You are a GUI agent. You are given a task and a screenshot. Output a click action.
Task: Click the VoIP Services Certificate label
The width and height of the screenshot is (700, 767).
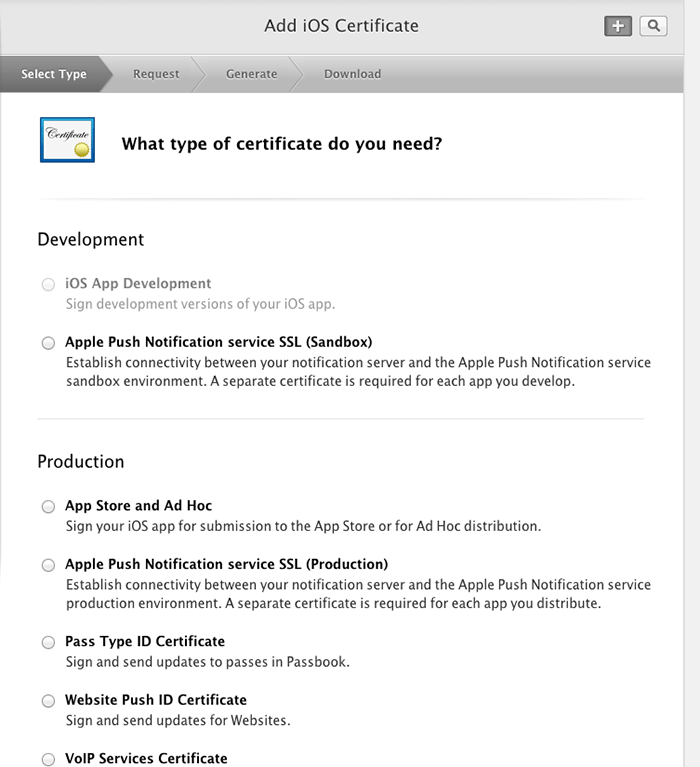tap(146, 758)
